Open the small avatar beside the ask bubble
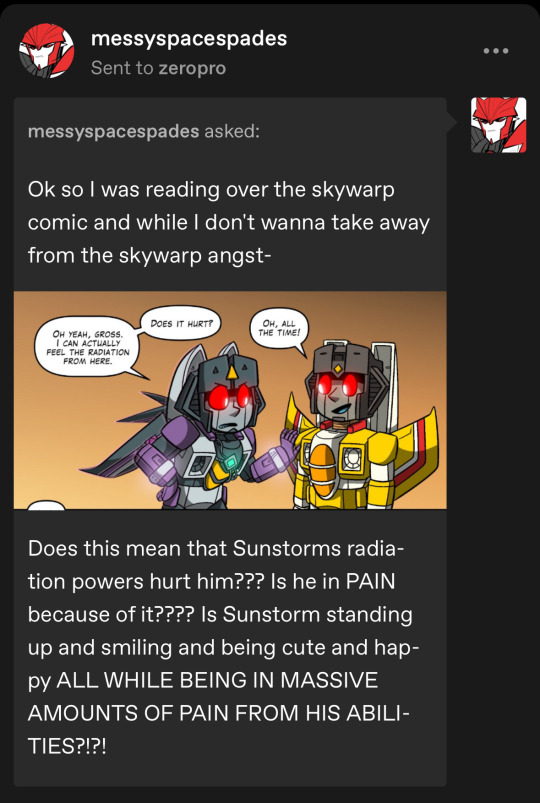Screen dimensions: 540x803 pos(499,125)
